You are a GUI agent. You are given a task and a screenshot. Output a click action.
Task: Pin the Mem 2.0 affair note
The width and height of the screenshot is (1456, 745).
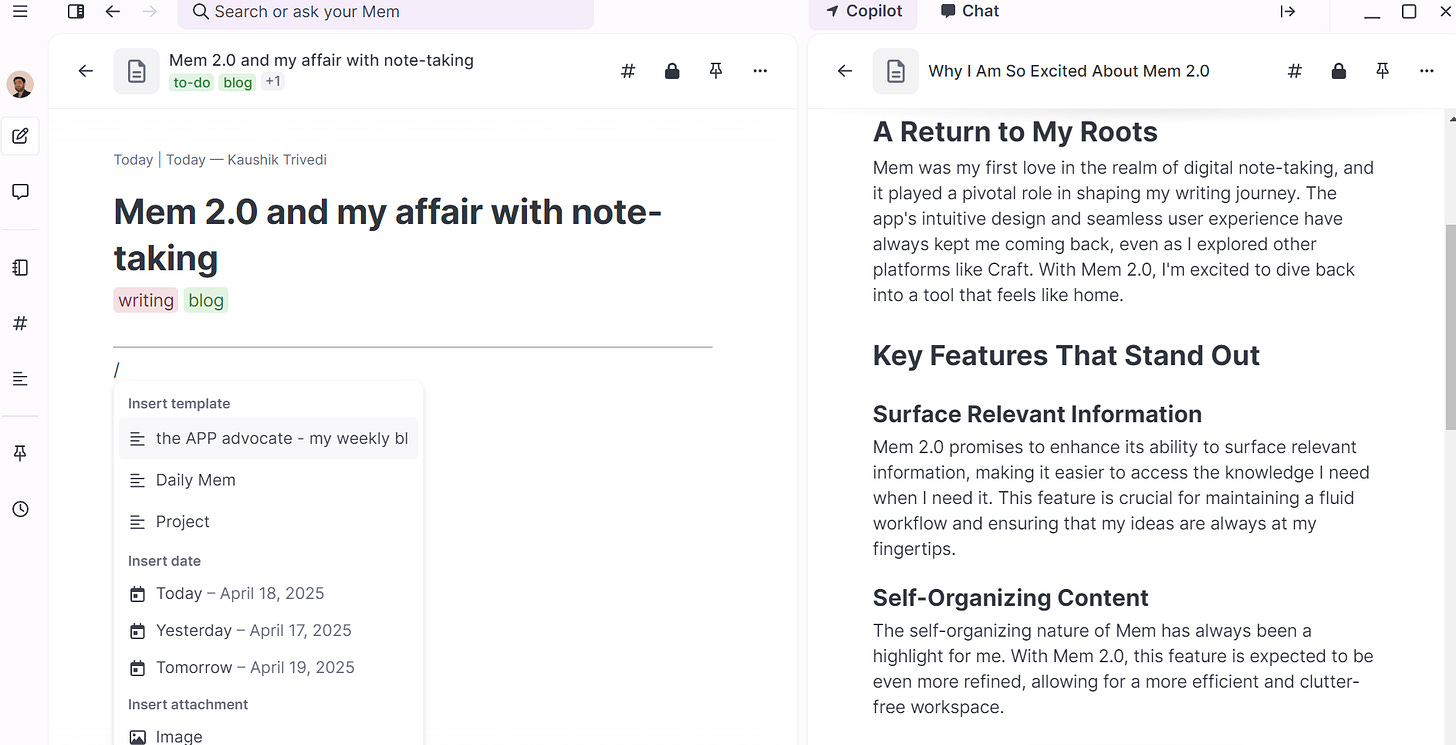pos(716,71)
